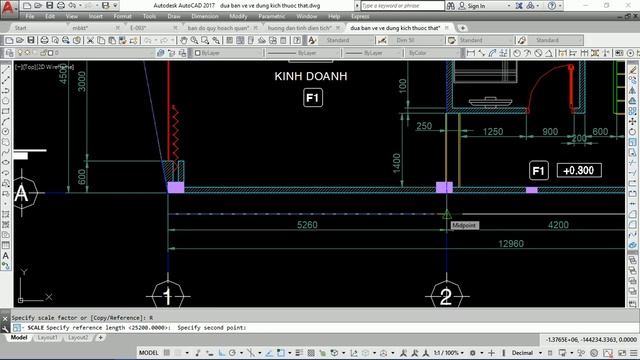Click the Zoom Previous icon
The image size is (640, 360).
pyautogui.click(x=216, y=40)
